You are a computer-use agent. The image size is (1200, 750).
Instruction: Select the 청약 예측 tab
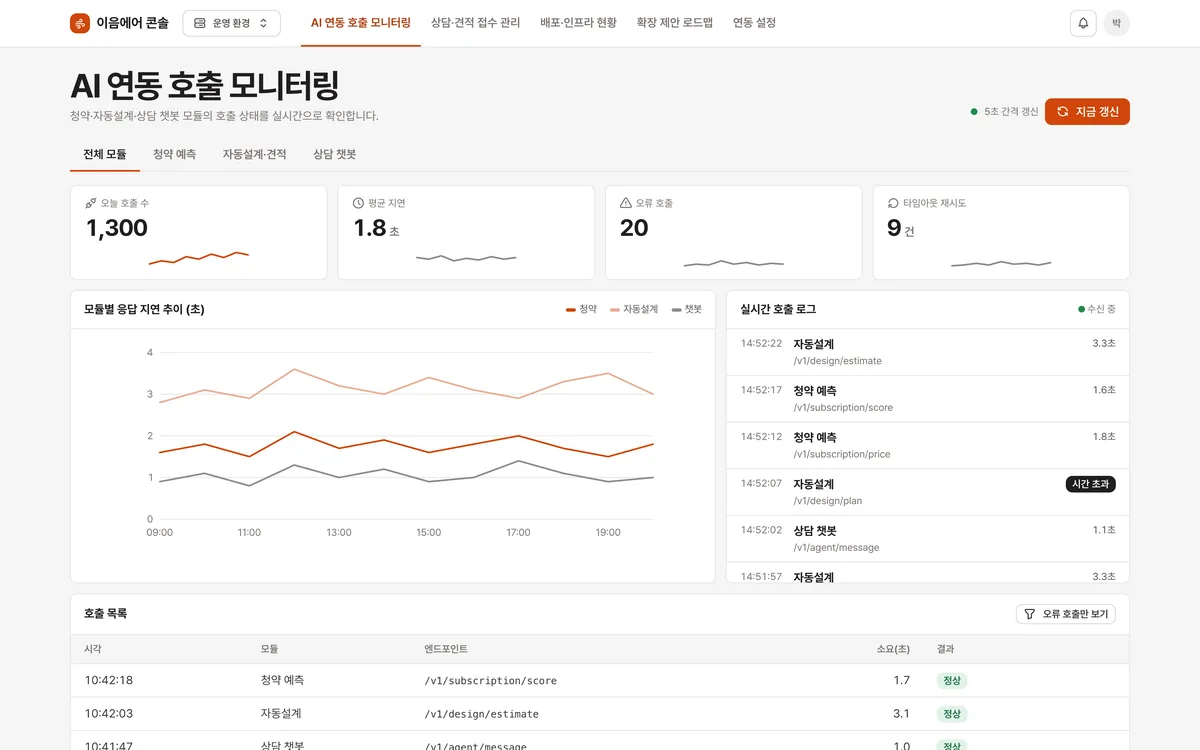coord(175,155)
